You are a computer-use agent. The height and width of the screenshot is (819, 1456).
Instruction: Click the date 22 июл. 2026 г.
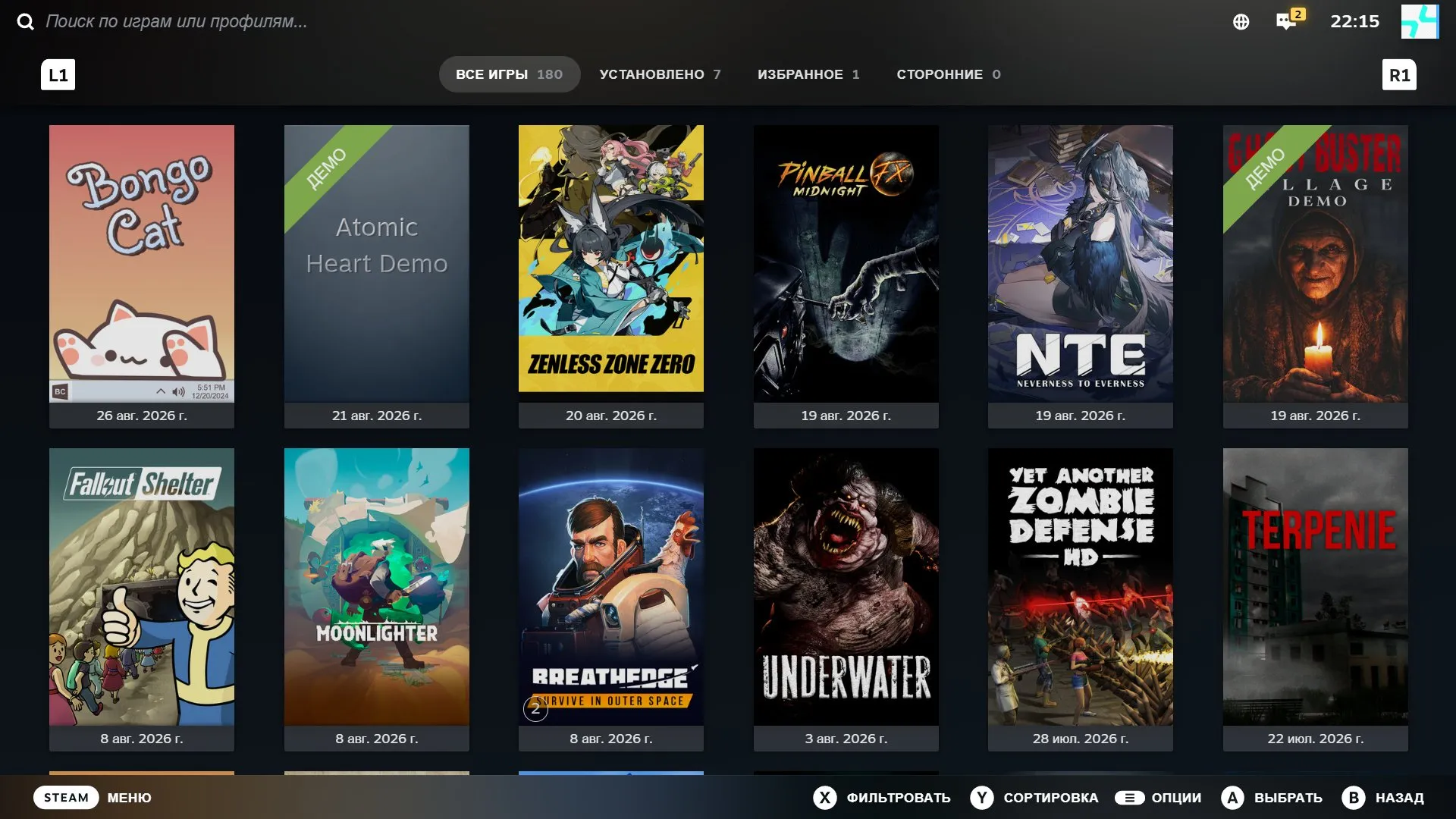(1316, 739)
